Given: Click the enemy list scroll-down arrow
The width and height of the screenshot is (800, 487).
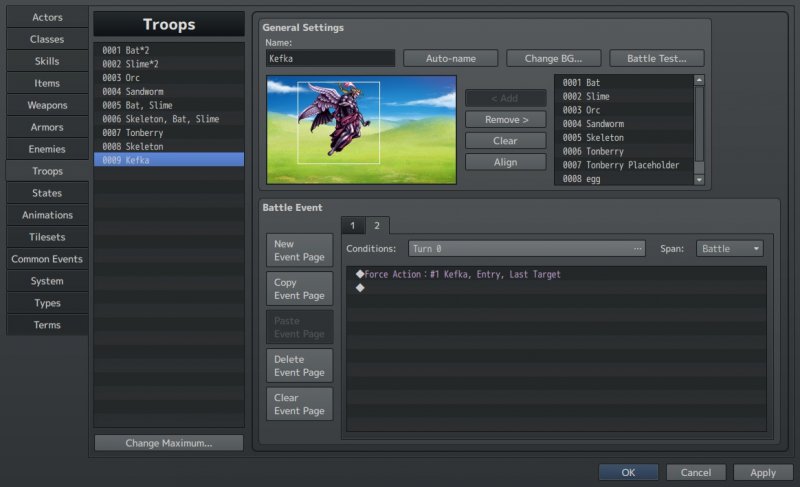Looking at the screenshot, I should pyautogui.click(x=699, y=180).
